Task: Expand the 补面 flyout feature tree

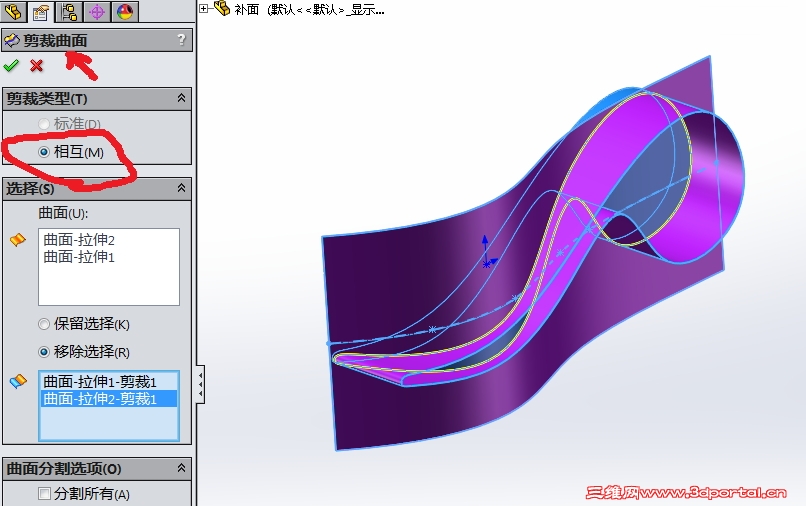Action: click(204, 8)
